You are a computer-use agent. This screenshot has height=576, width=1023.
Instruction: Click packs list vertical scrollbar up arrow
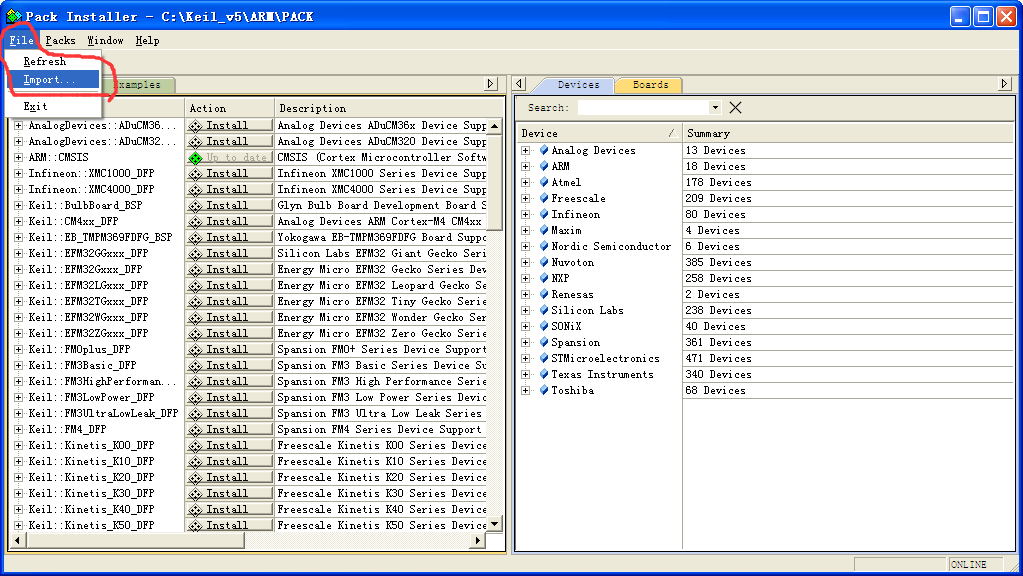coord(495,125)
